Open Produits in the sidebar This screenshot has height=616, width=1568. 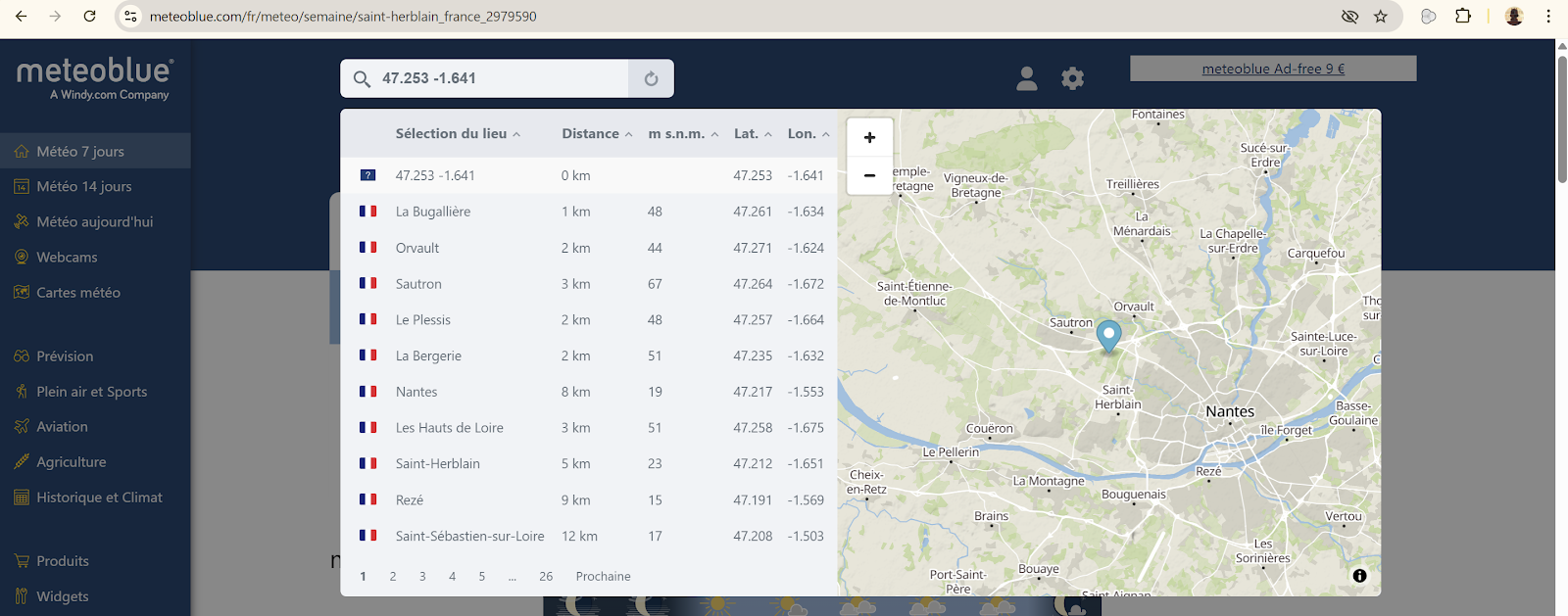coord(95,560)
